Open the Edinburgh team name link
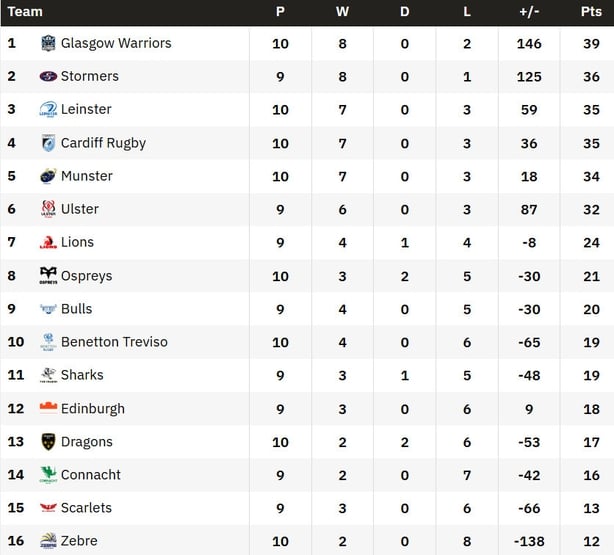The height and width of the screenshot is (555, 614). (93, 409)
